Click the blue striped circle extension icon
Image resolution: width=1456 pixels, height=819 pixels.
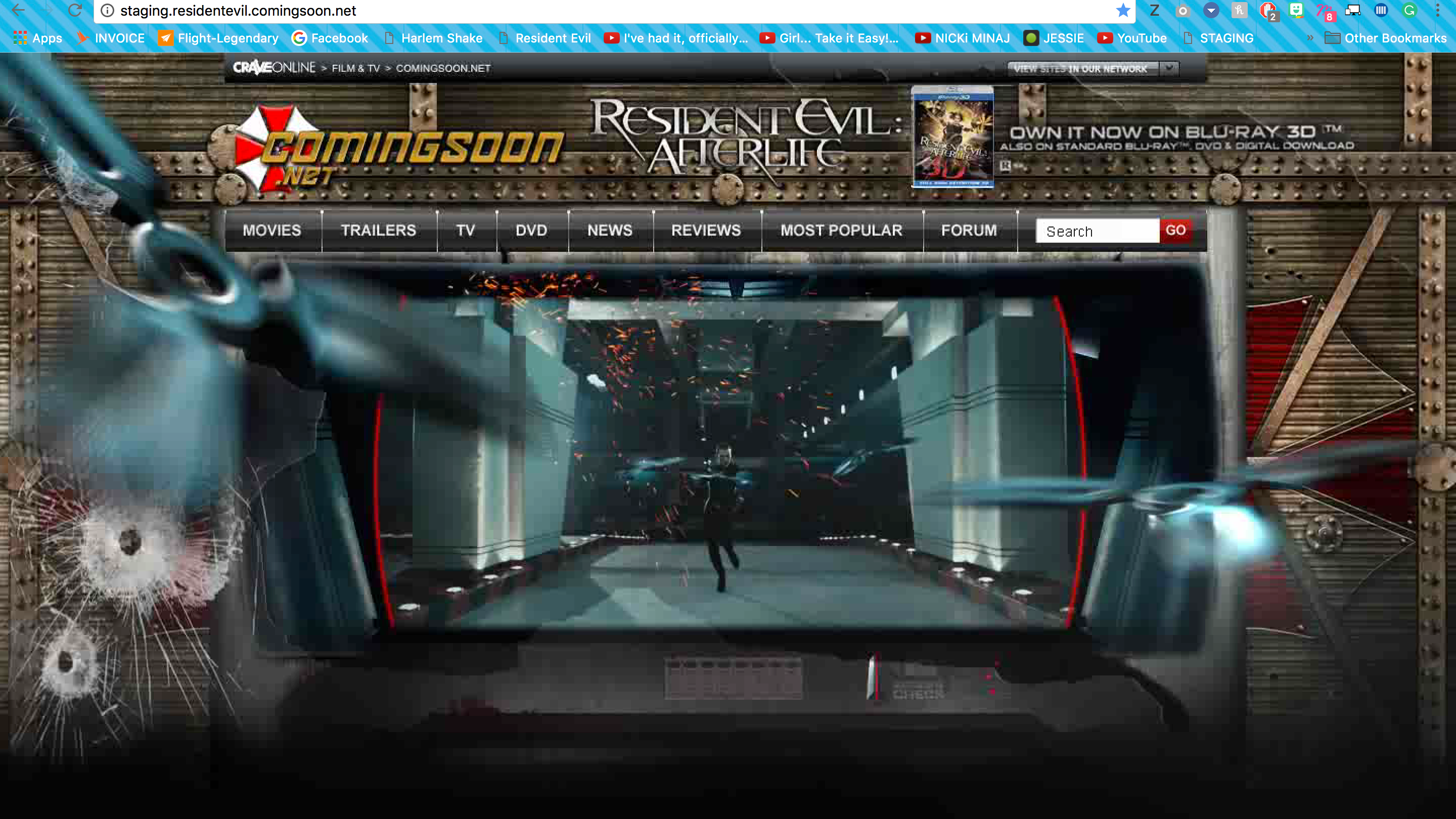click(x=1381, y=10)
